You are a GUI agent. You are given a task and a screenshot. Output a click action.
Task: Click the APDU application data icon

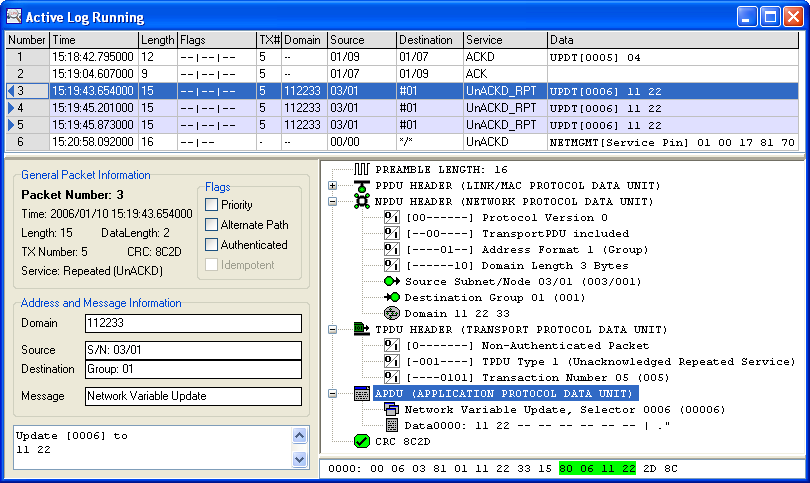point(361,393)
